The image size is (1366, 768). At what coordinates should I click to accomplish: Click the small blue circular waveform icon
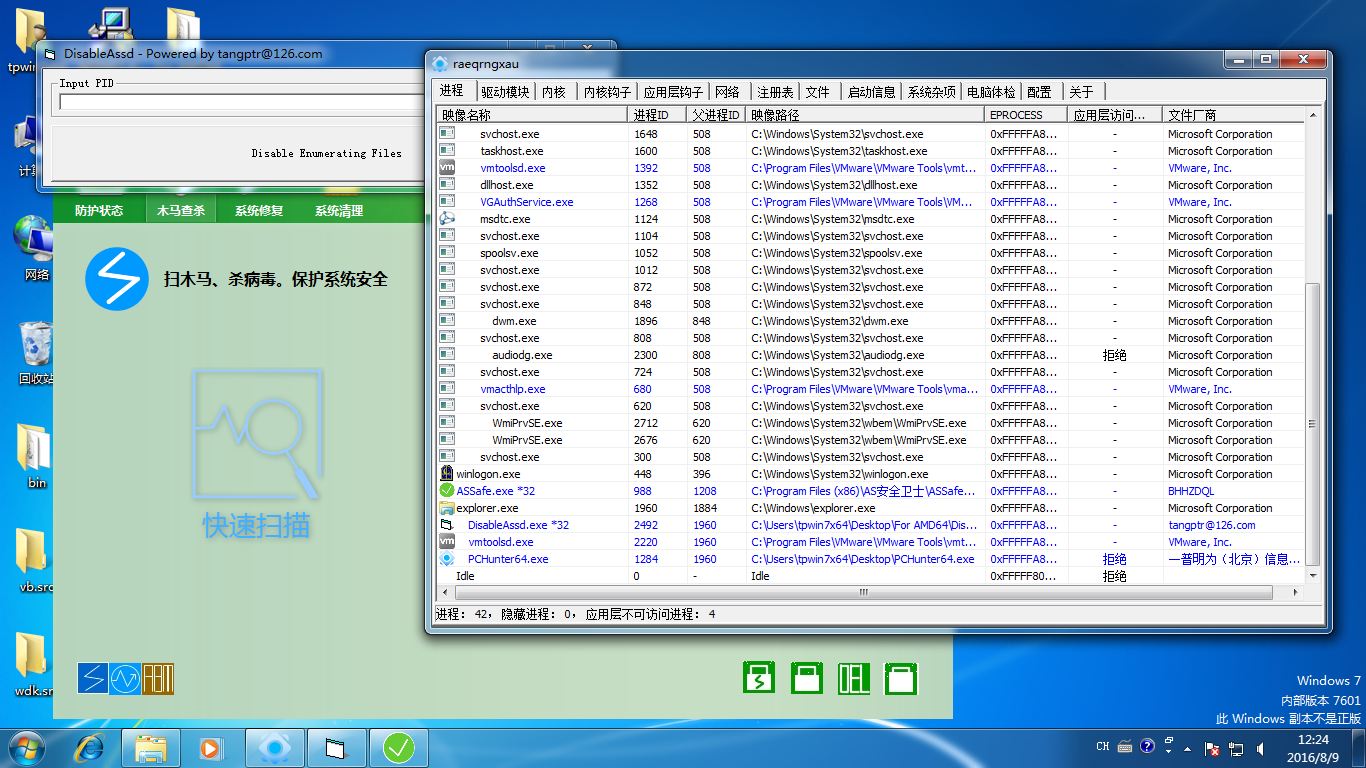point(125,679)
